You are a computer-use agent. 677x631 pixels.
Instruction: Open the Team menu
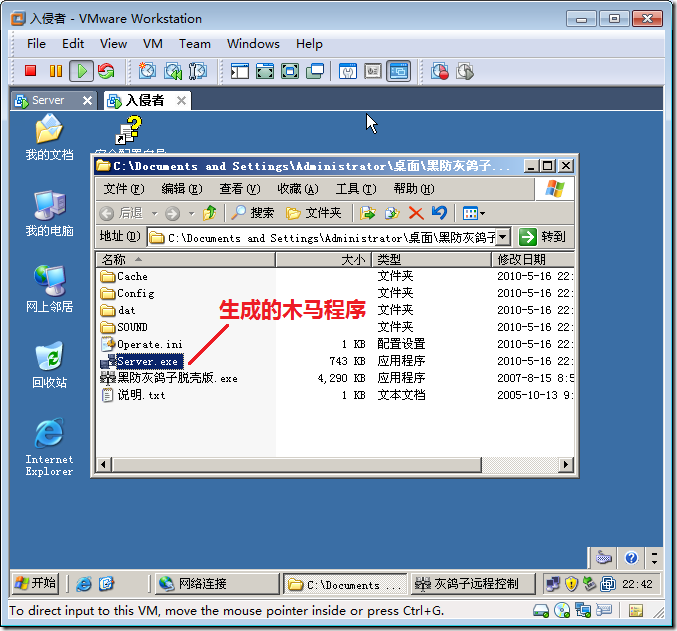click(195, 44)
